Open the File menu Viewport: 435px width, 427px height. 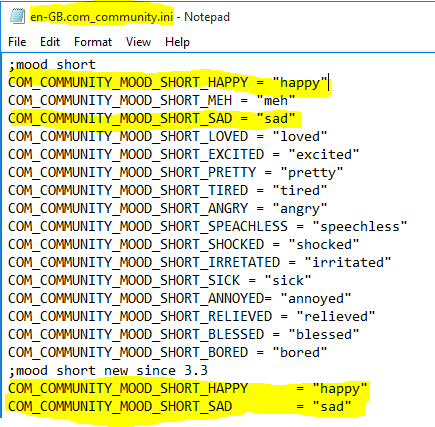(17, 42)
